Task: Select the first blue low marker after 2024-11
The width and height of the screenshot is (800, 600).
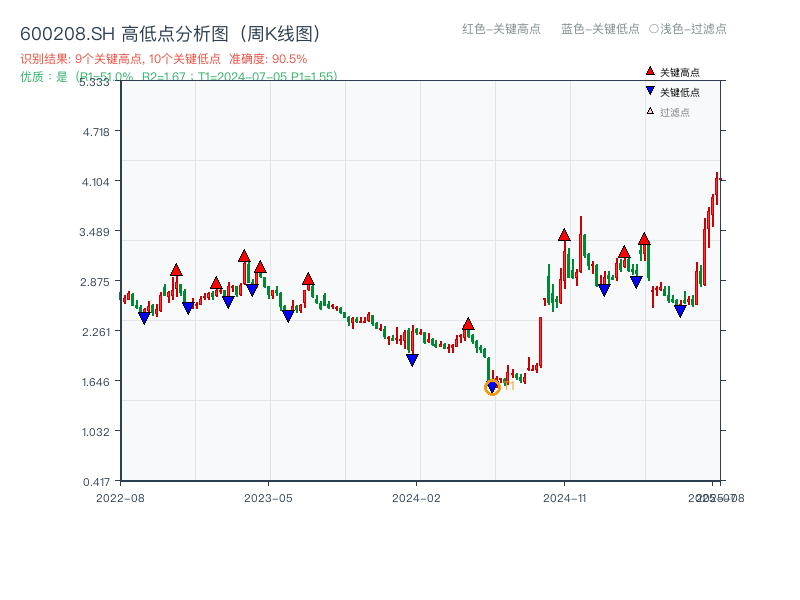Action: 604,290
